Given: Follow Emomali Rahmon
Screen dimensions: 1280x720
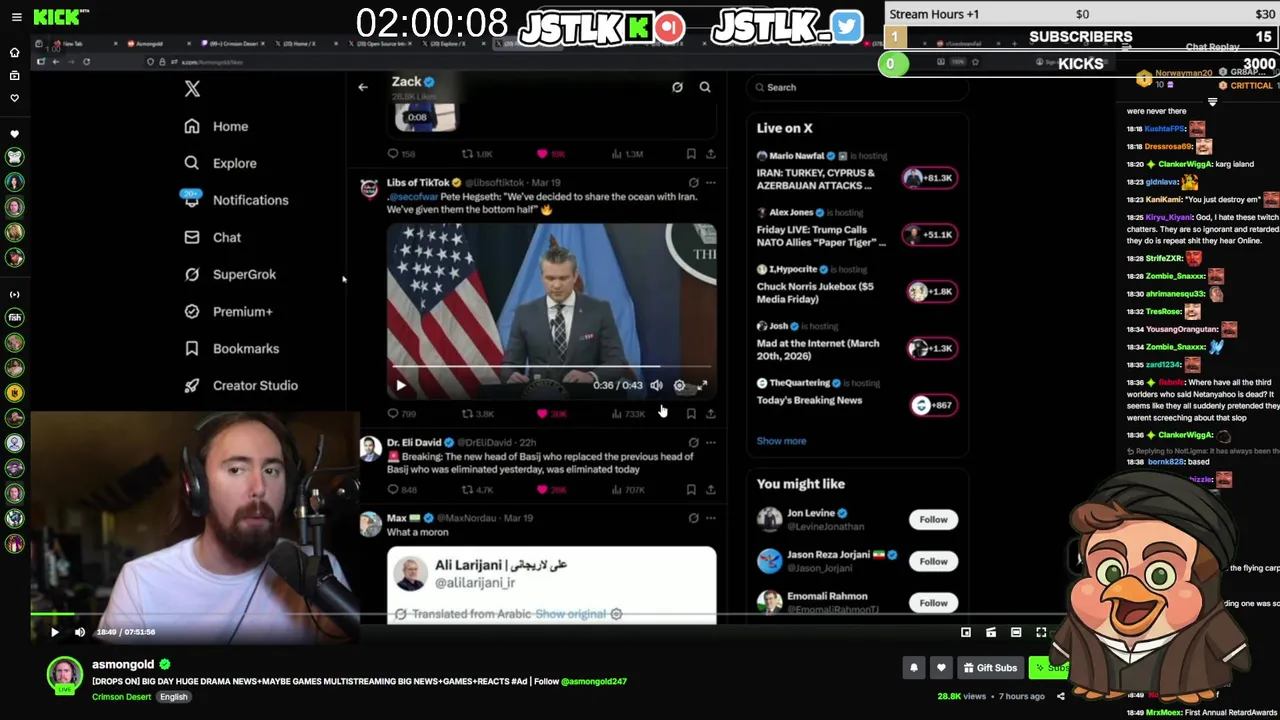Looking at the screenshot, I should pyautogui.click(x=933, y=603).
